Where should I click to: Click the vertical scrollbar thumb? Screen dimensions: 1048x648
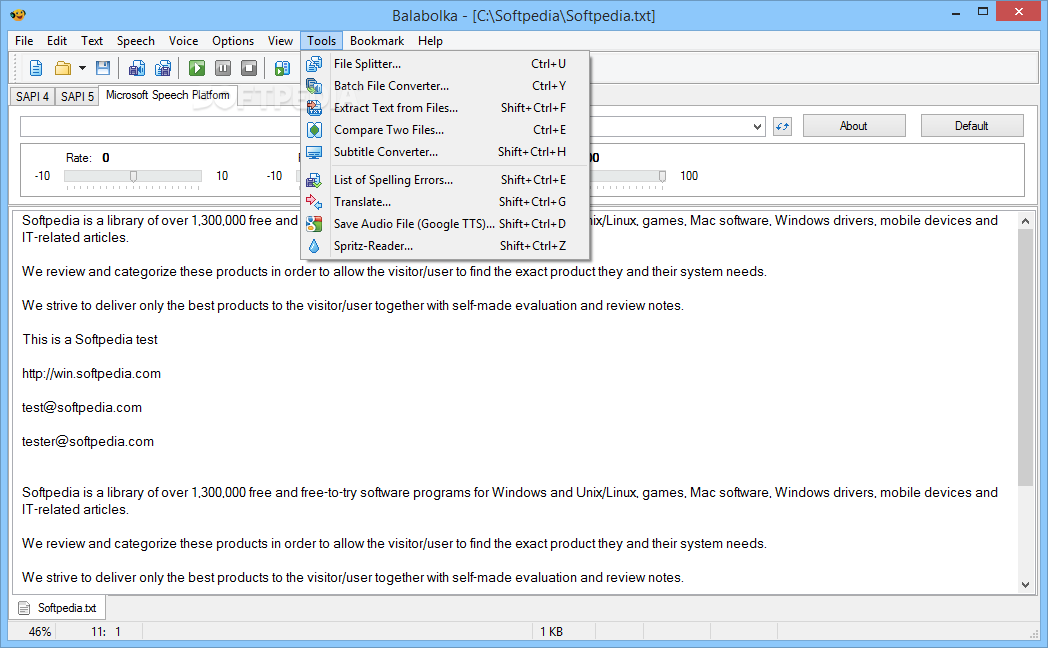coord(1025,357)
